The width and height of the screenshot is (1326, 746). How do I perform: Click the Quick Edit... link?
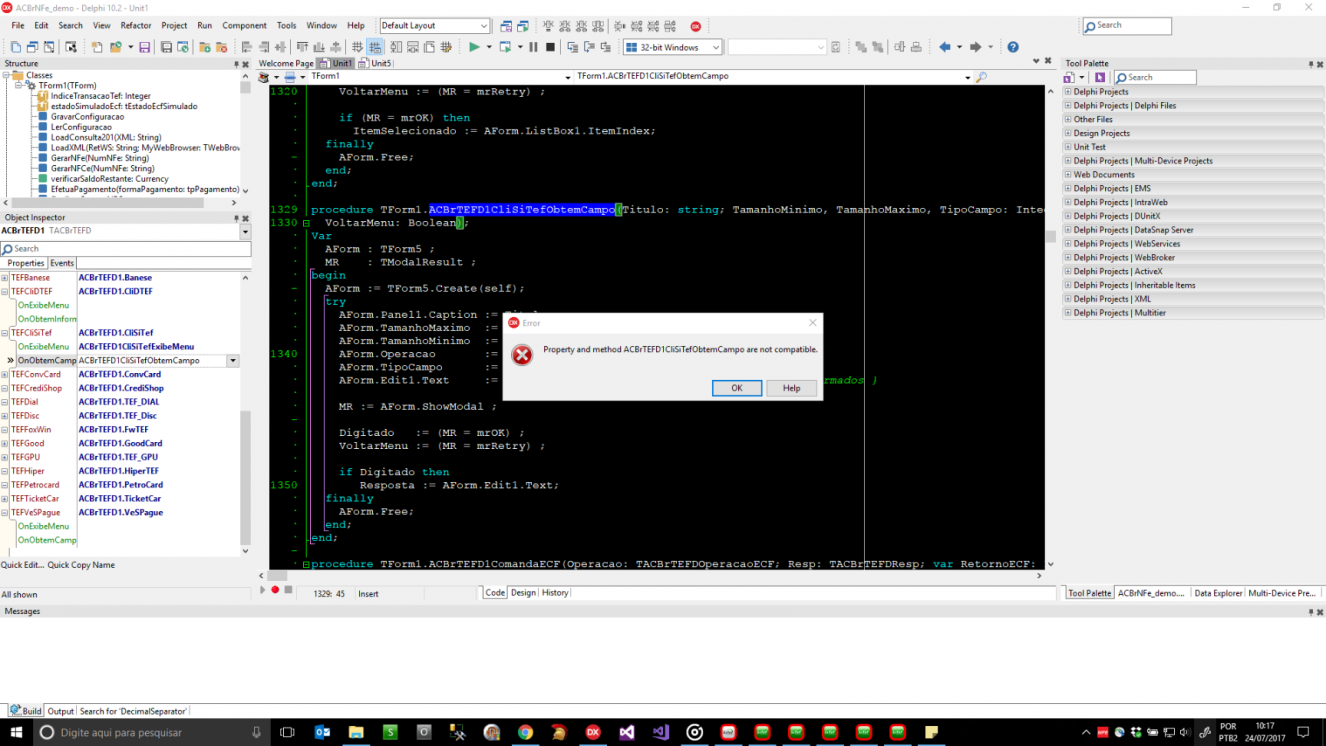click(x=22, y=565)
